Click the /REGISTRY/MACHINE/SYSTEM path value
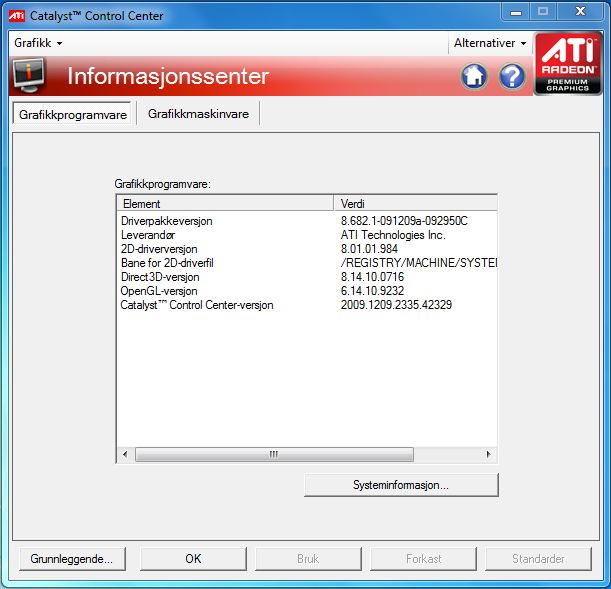Screen dimensions: 611x589 (x=419, y=263)
